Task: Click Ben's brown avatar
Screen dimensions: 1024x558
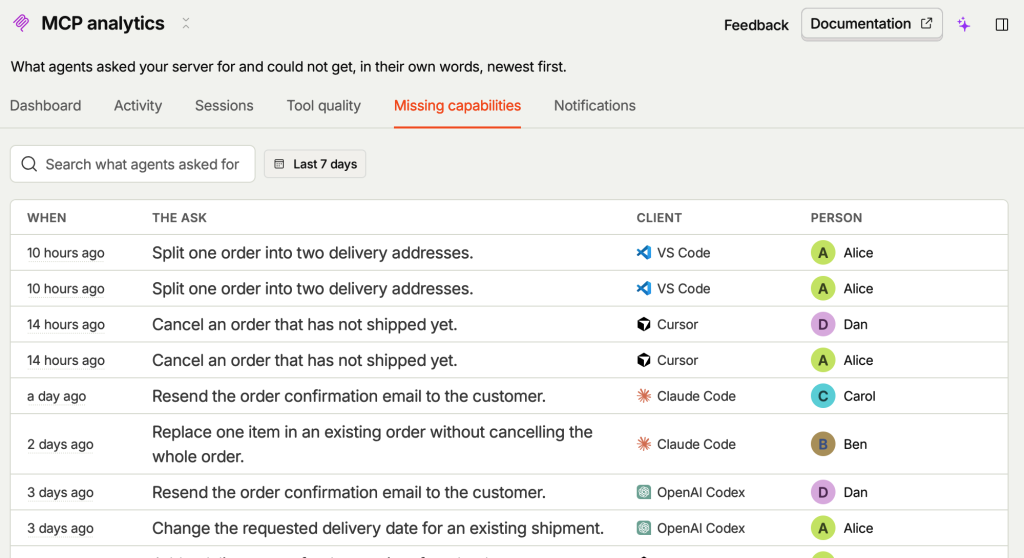Action: click(x=823, y=444)
